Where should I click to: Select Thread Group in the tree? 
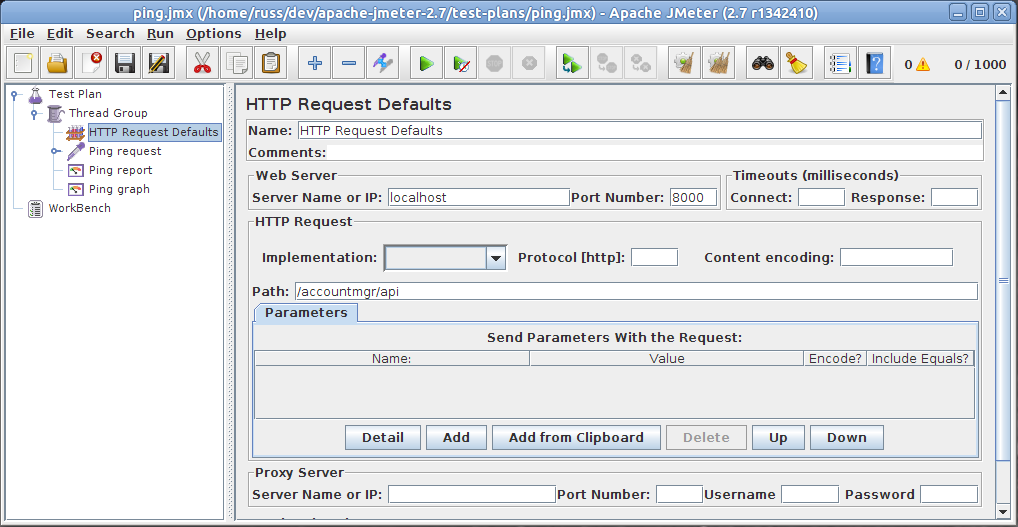pos(108,113)
